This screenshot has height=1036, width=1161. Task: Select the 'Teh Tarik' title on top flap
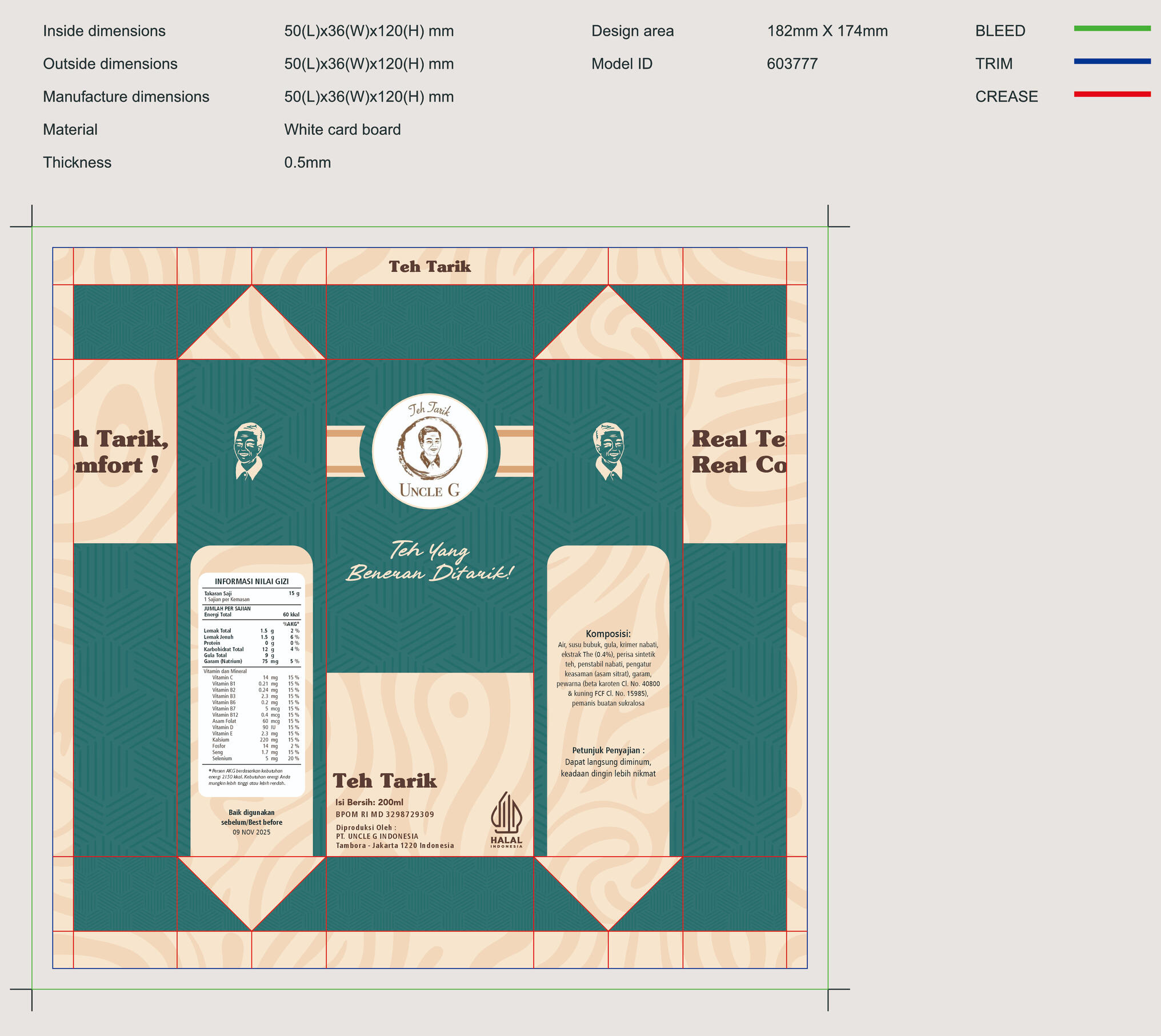(430, 267)
